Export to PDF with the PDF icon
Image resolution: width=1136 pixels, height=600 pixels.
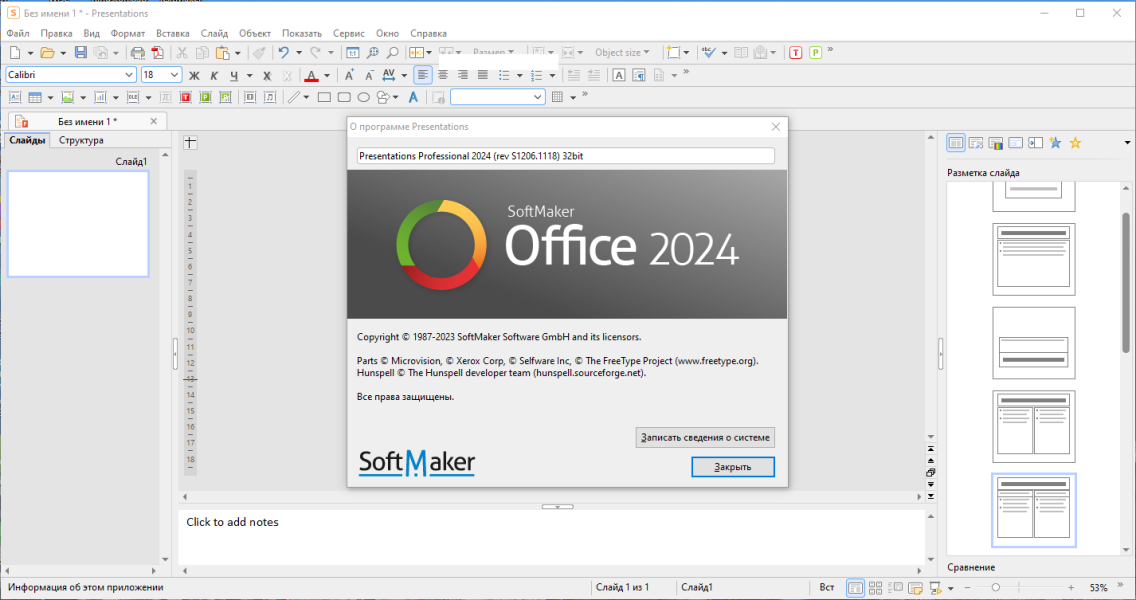(157, 52)
